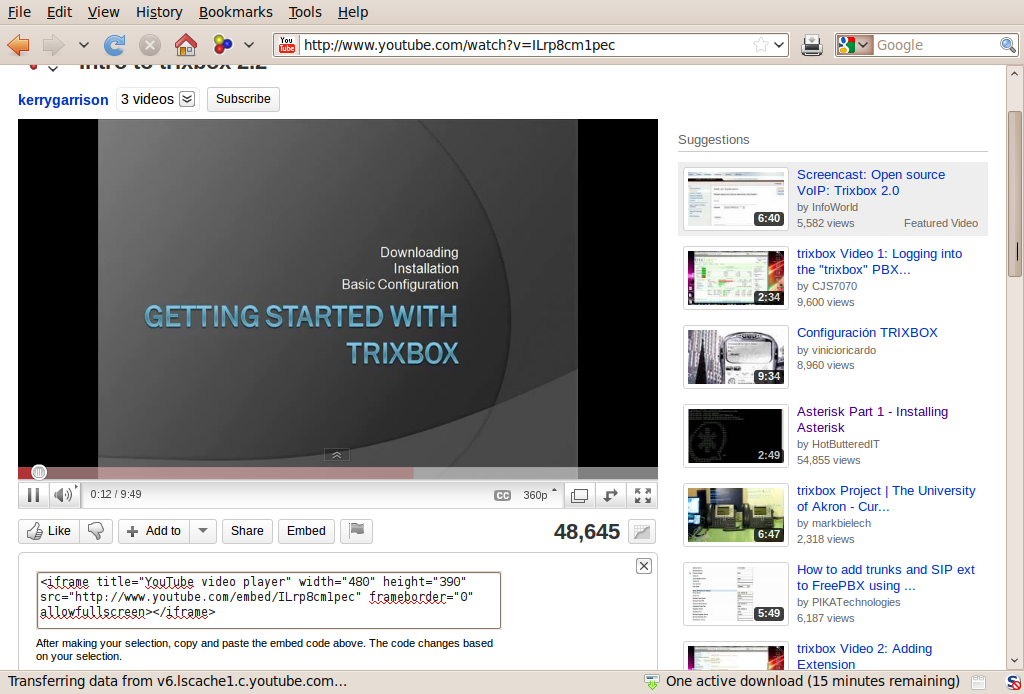Open the Add to dropdown arrow
The width and height of the screenshot is (1024, 694).
click(x=203, y=531)
